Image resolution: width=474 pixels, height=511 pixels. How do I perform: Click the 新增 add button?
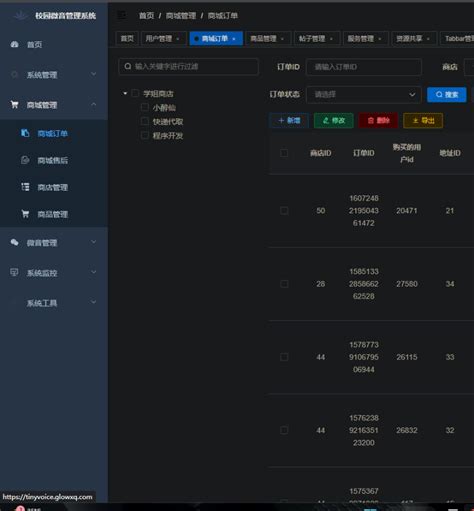tap(289, 120)
